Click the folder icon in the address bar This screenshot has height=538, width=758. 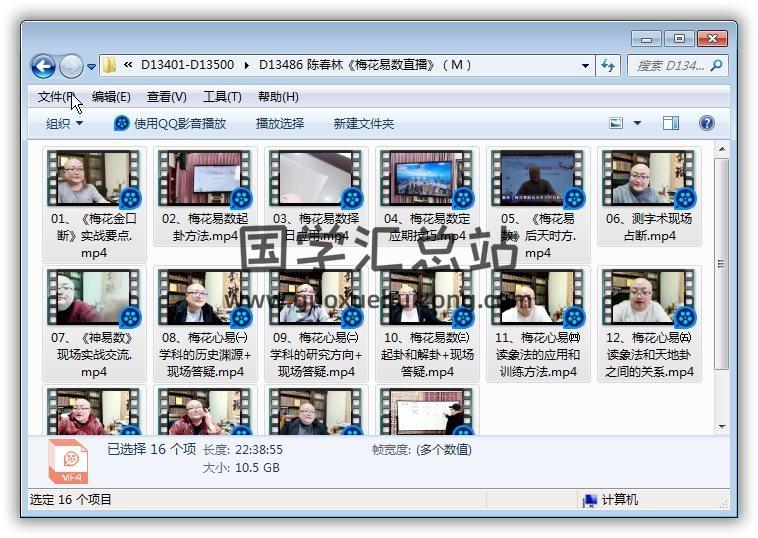(x=110, y=65)
